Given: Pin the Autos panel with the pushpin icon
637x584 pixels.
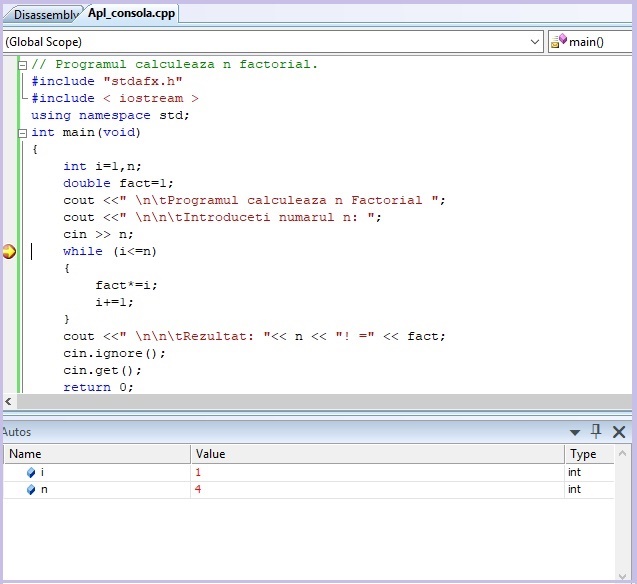Looking at the screenshot, I should [x=596, y=432].
